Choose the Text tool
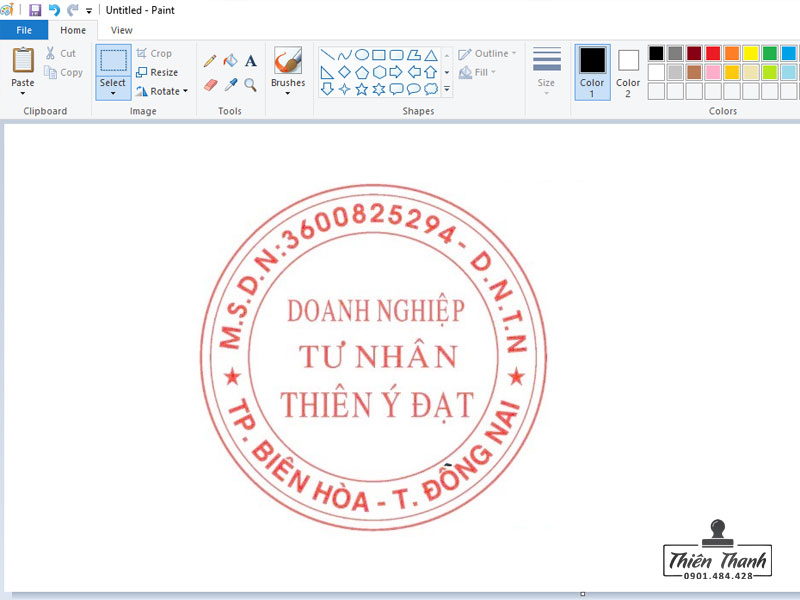This screenshot has height=600, width=800. (x=249, y=60)
